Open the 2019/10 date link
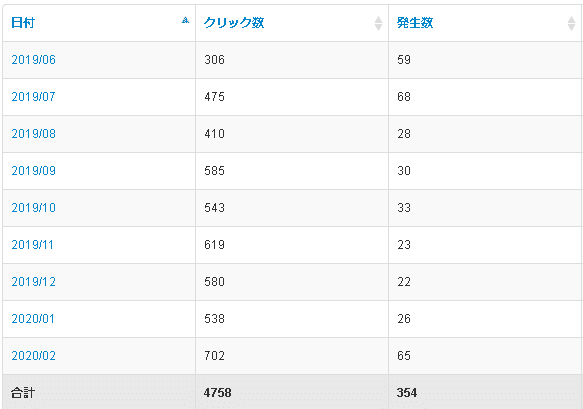 pyautogui.click(x=33, y=208)
